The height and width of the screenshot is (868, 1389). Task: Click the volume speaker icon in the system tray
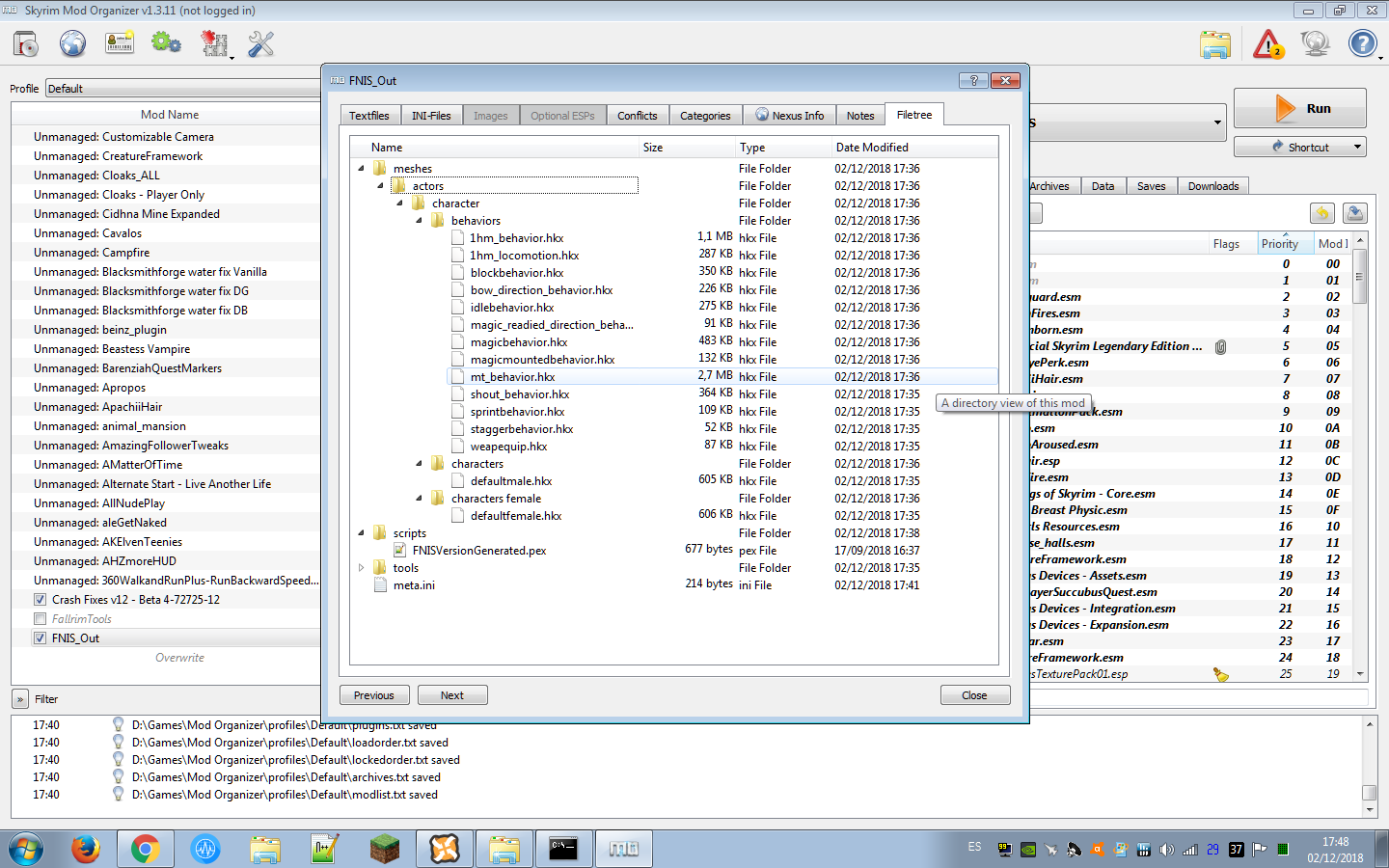(x=1167, y=850)
